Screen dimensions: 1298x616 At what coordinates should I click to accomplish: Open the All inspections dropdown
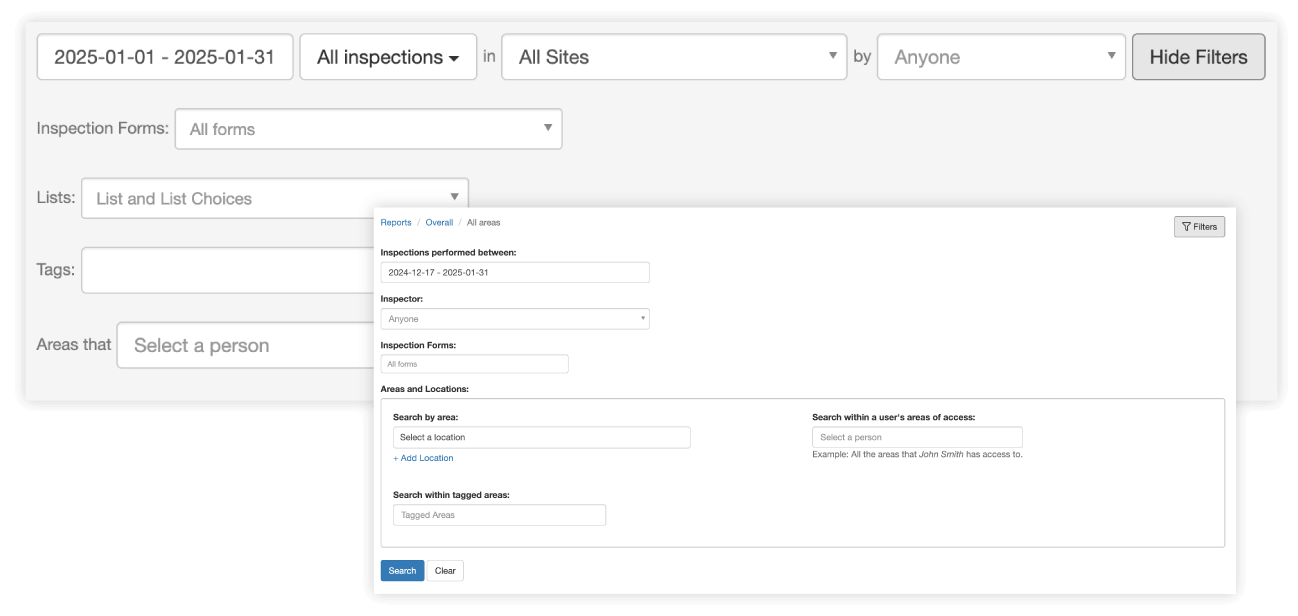click(x=388, y=56)
